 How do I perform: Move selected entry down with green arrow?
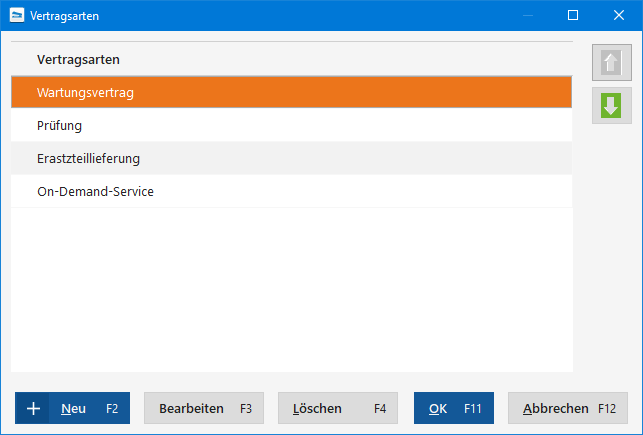click(611, 105)
